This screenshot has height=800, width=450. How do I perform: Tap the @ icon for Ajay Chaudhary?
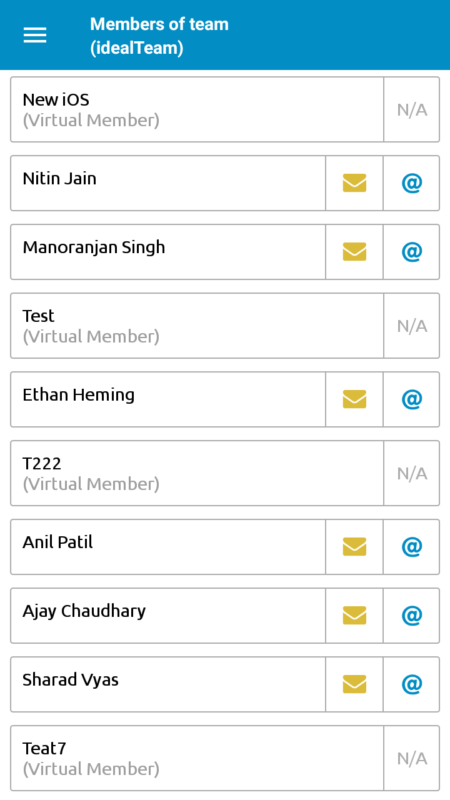411,616
